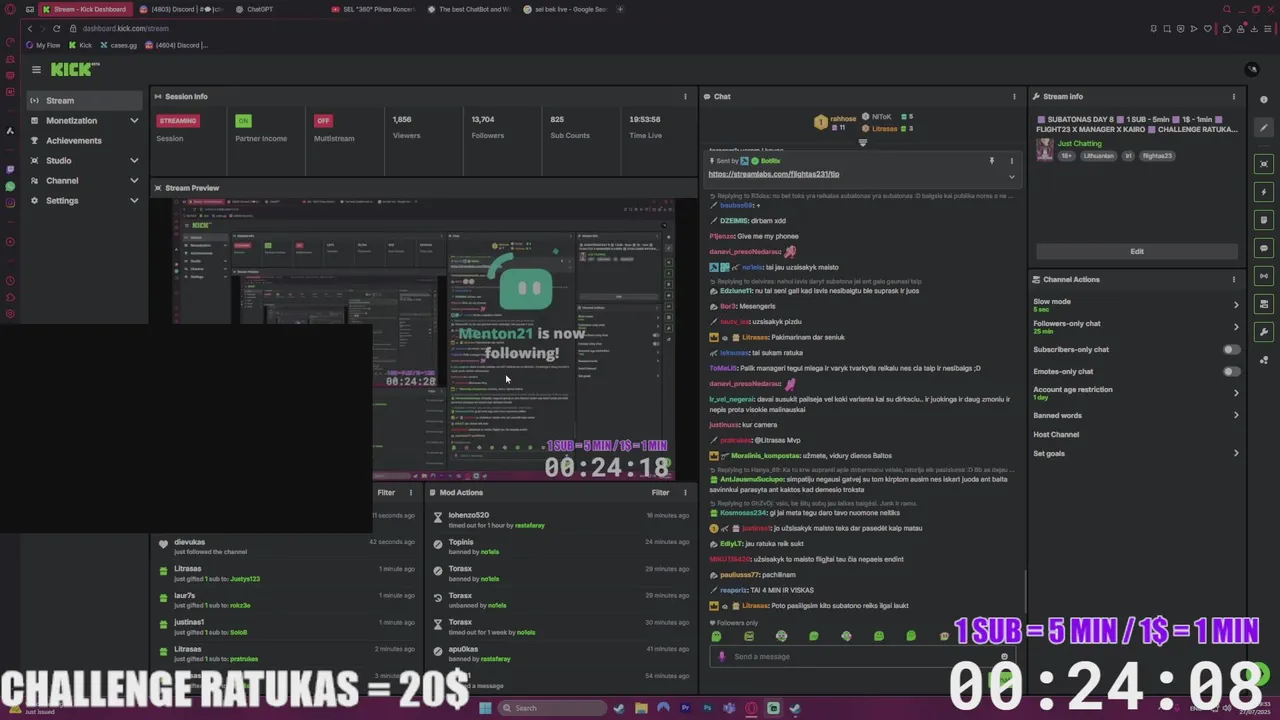Open Twitch in Opera sidebar

[10, 169]
